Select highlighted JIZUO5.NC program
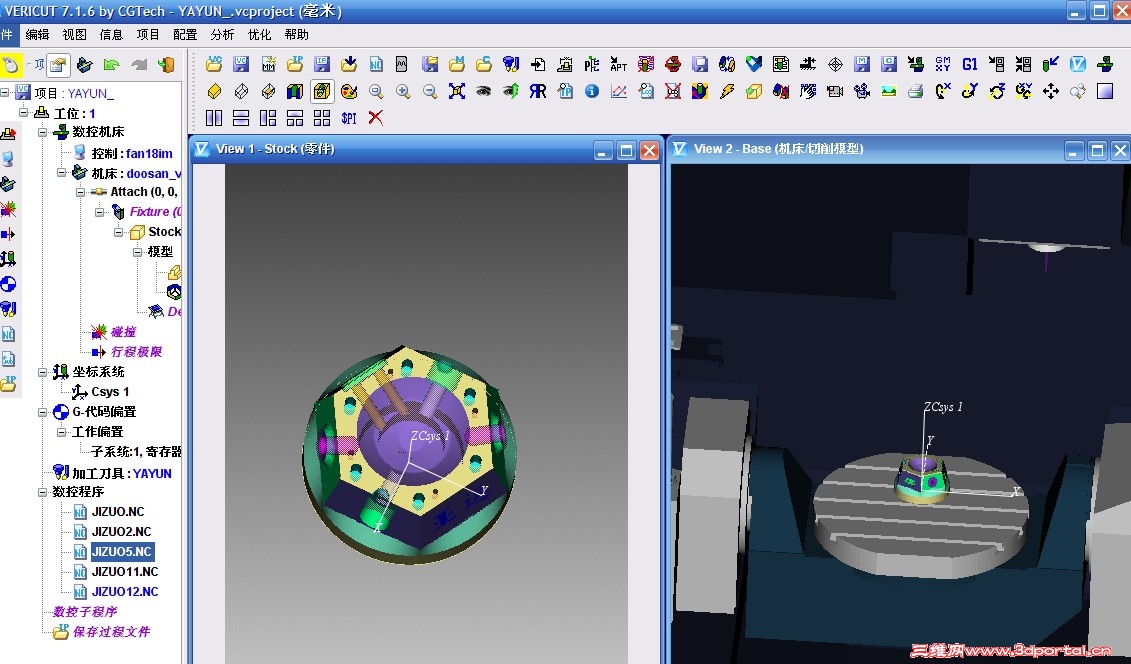1131x664 pixels. [122, 552]
